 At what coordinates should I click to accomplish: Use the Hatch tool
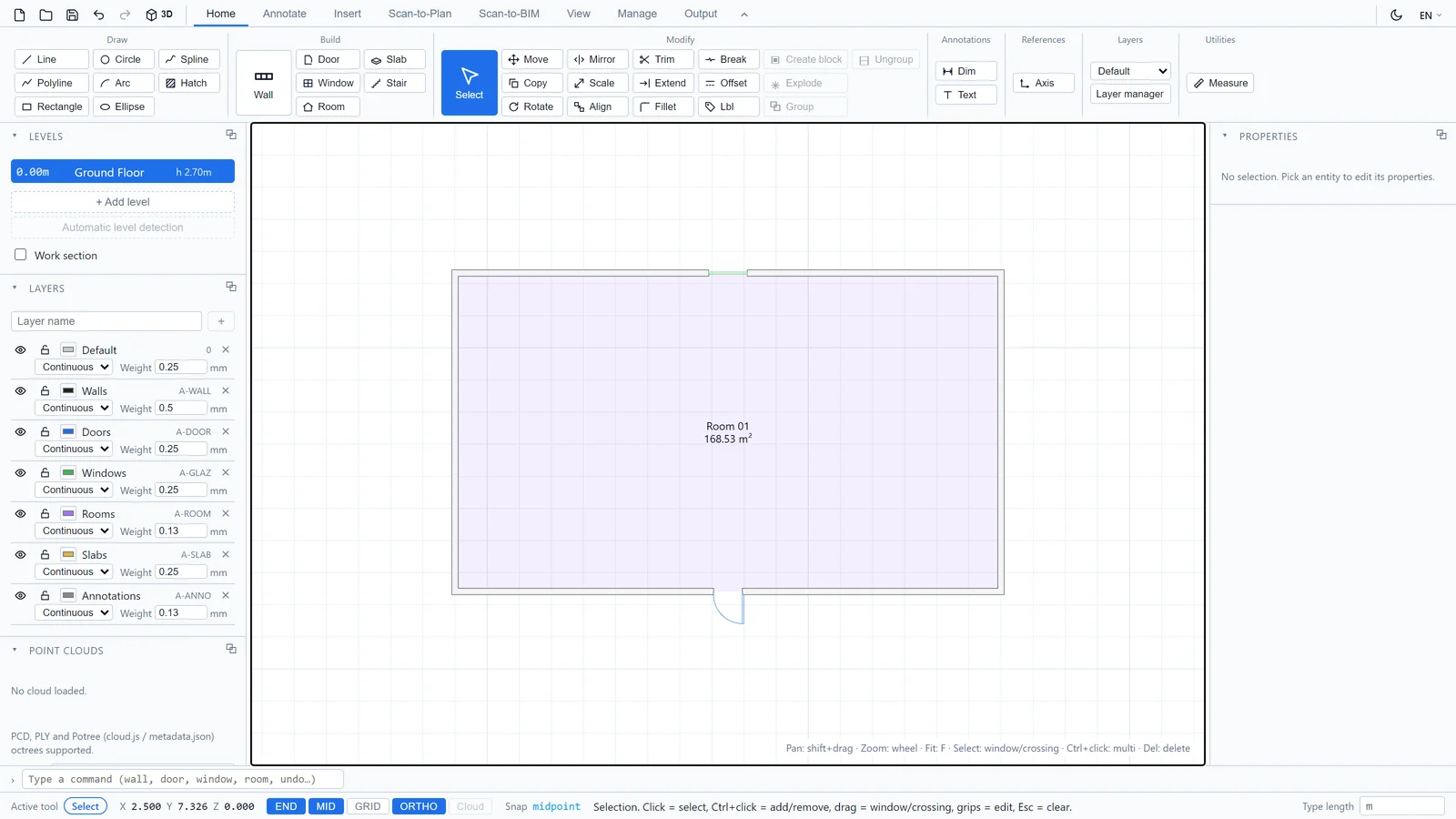189,83
